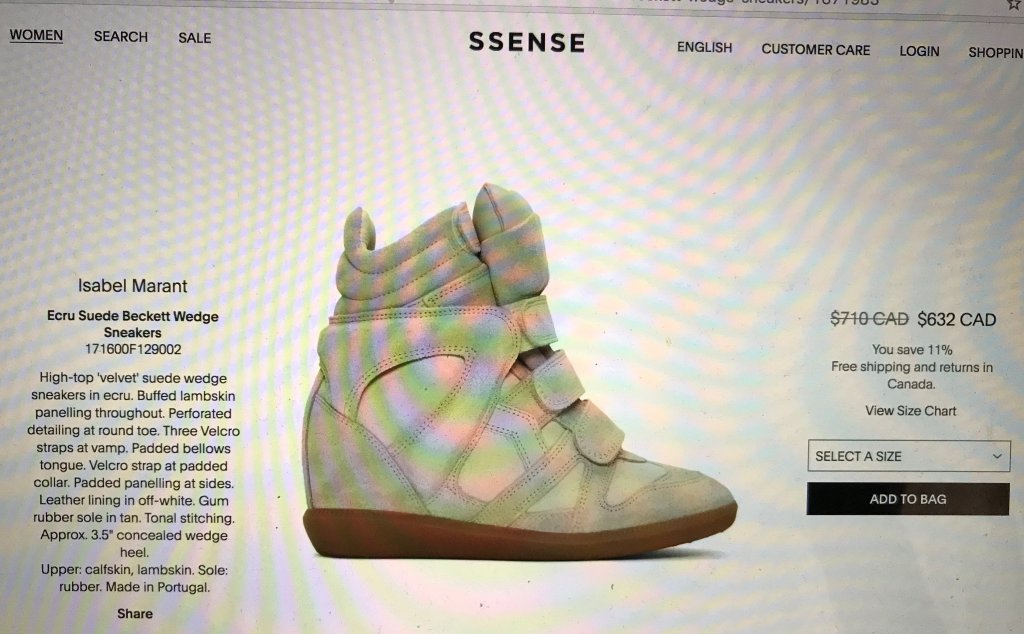Go to CUSTOMER CARE page
The width and height of the screenshot is (1024, 634).
pos(816,50)
